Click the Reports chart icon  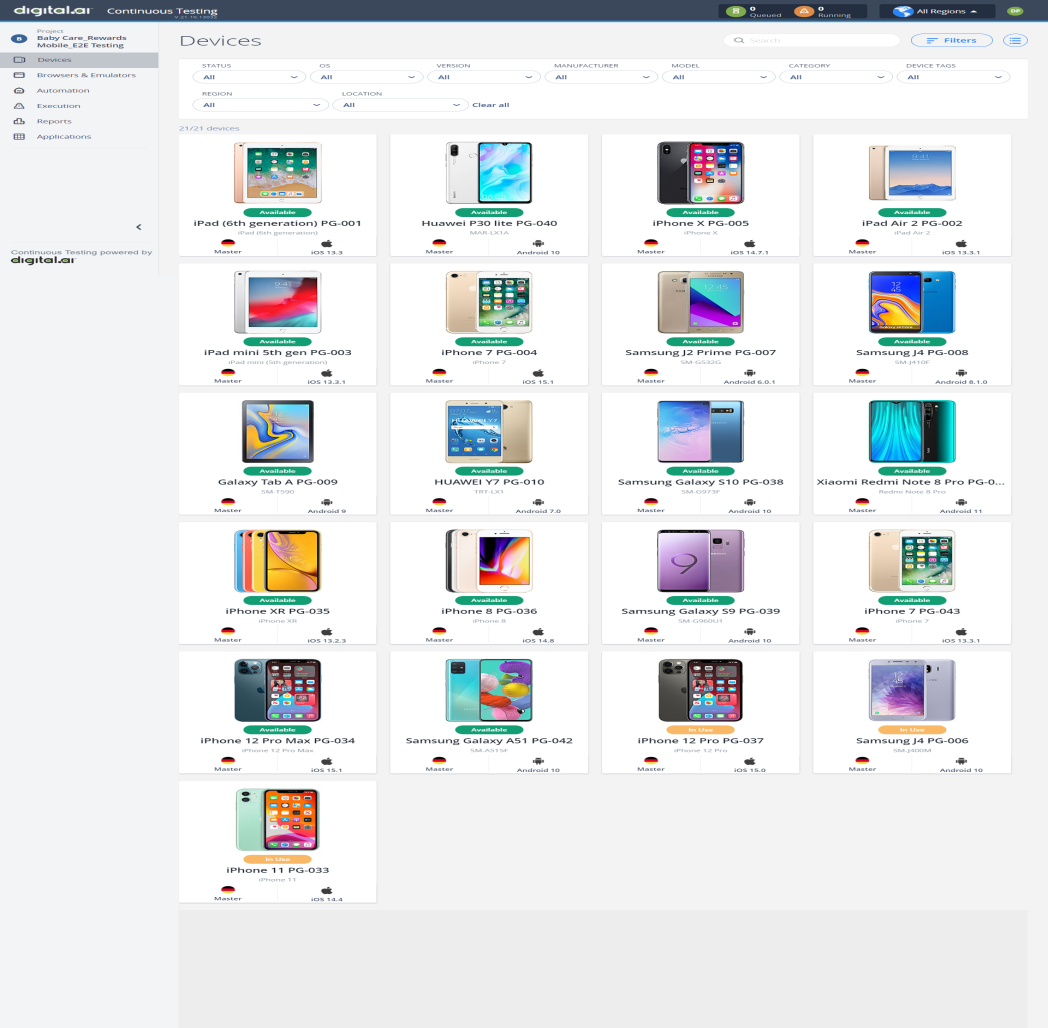(x=19, y=122)
